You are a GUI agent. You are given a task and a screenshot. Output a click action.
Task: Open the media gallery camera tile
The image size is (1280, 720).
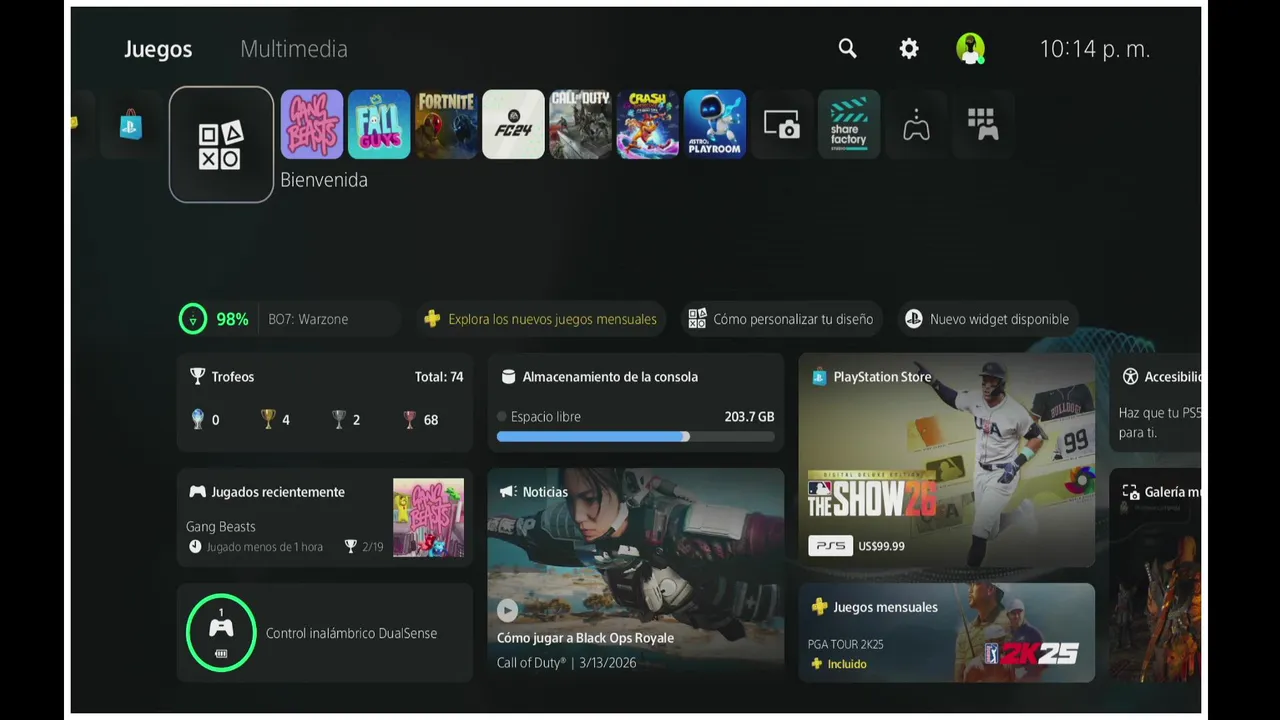click(782, 124)
